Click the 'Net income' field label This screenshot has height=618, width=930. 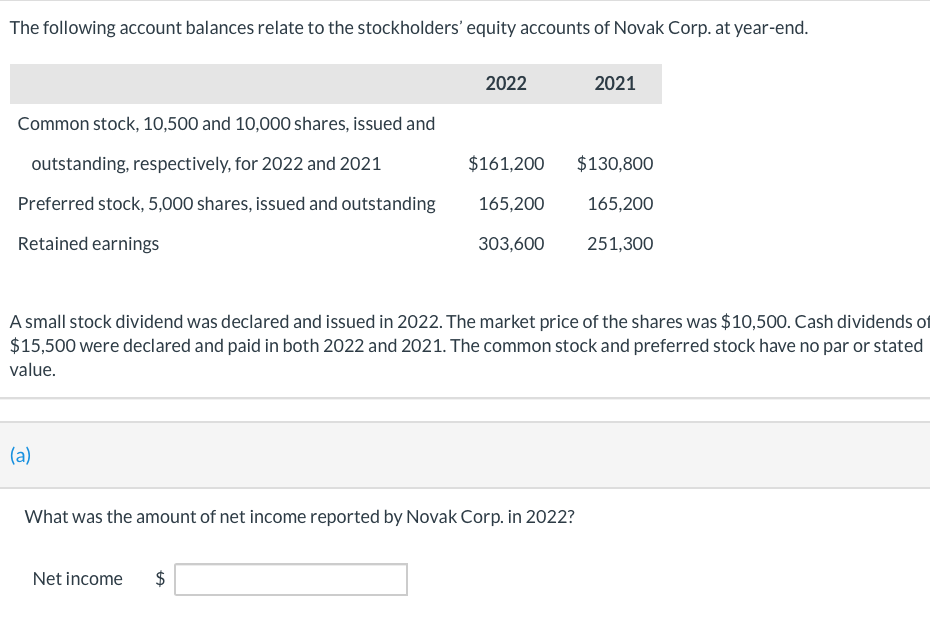78,579
